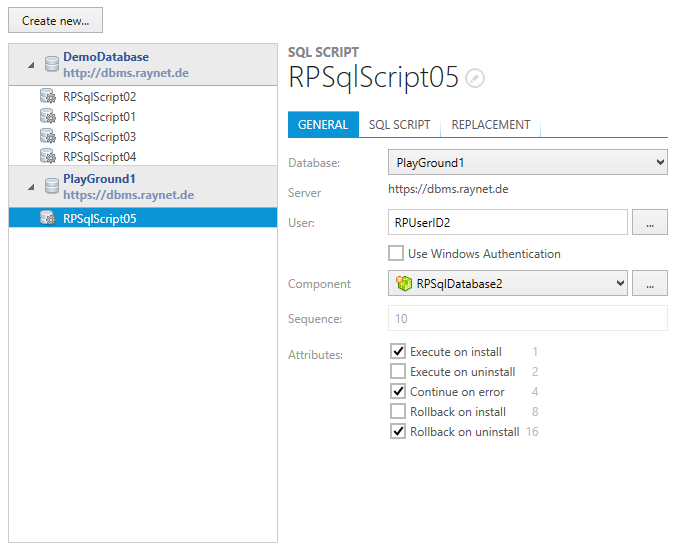Click the RPSqlScript04 script icon
676x552 pixels.
[x=47, y=157]
